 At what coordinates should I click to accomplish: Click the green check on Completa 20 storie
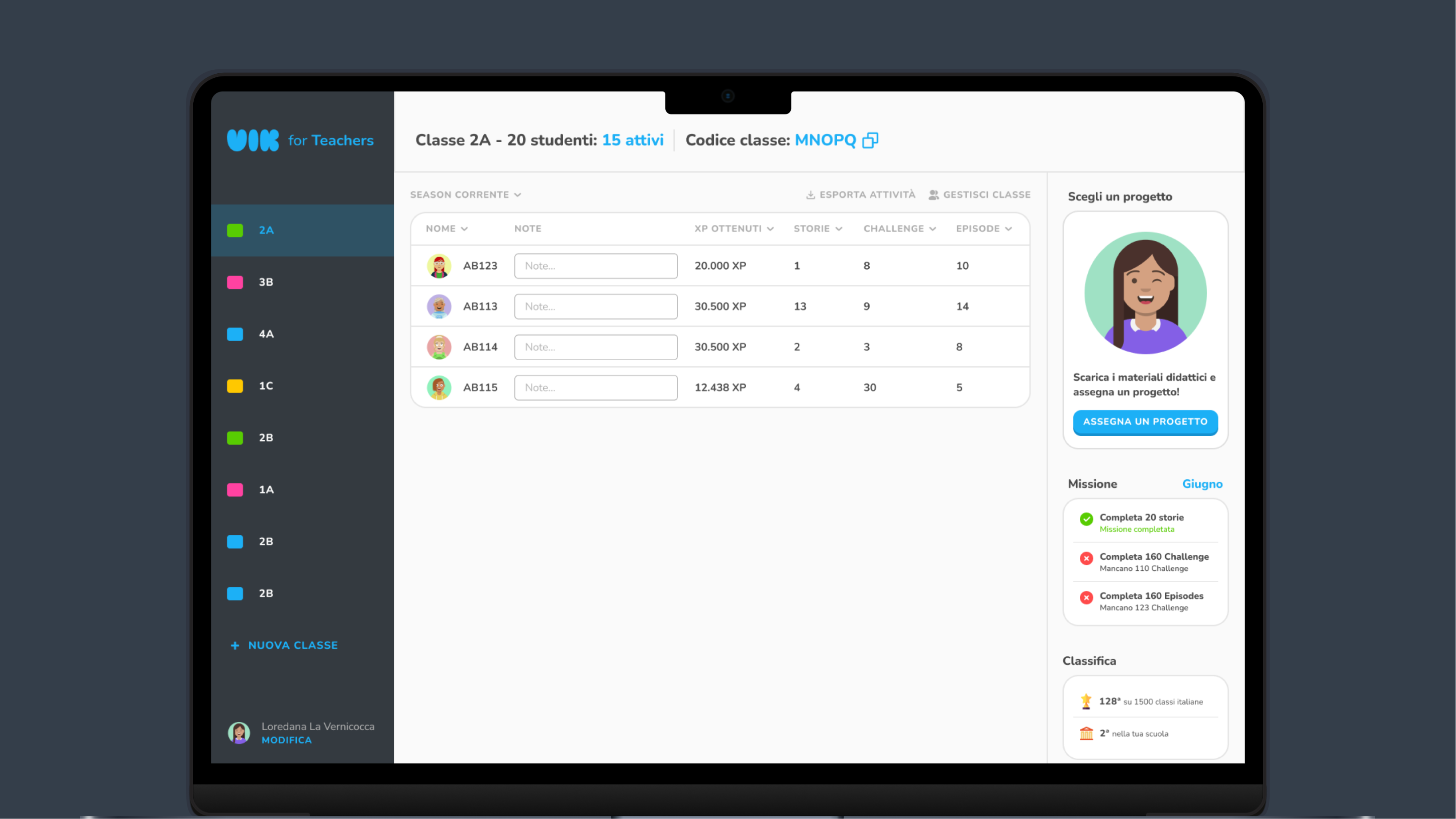coord(1086,519)
